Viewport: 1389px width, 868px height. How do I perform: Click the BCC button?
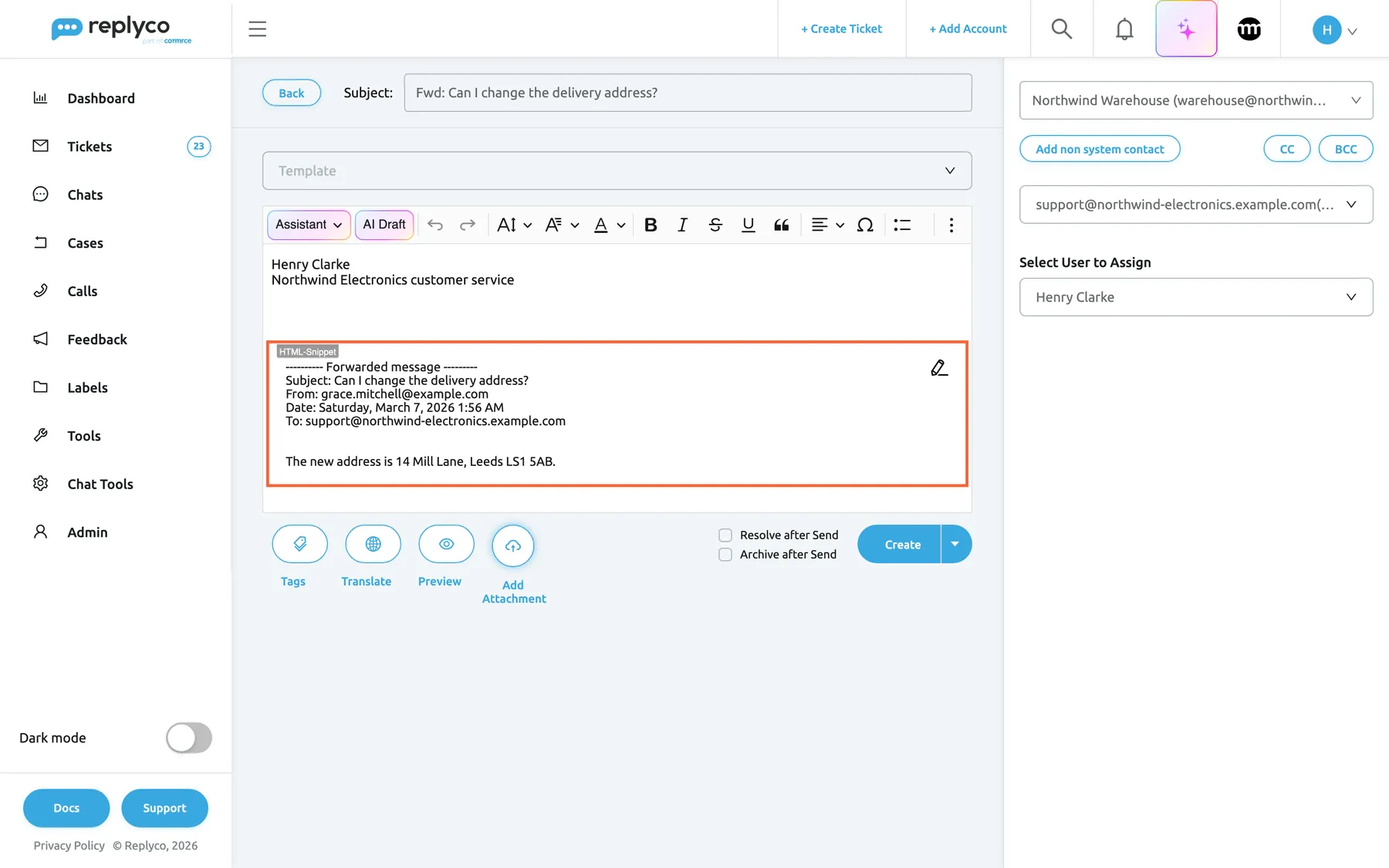1346,149
